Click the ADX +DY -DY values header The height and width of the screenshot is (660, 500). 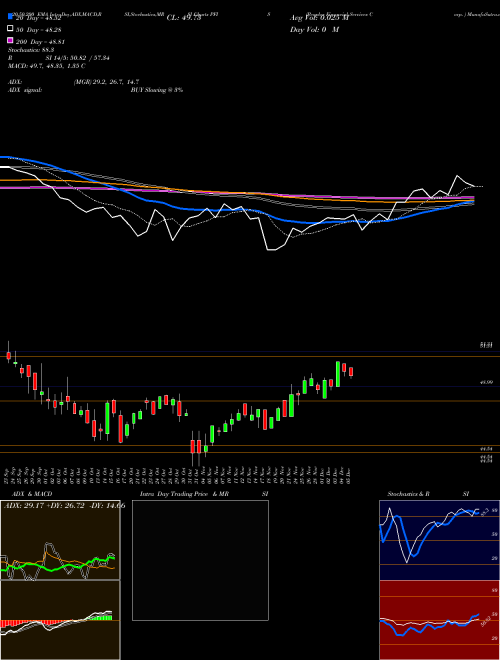pos(64,506)
